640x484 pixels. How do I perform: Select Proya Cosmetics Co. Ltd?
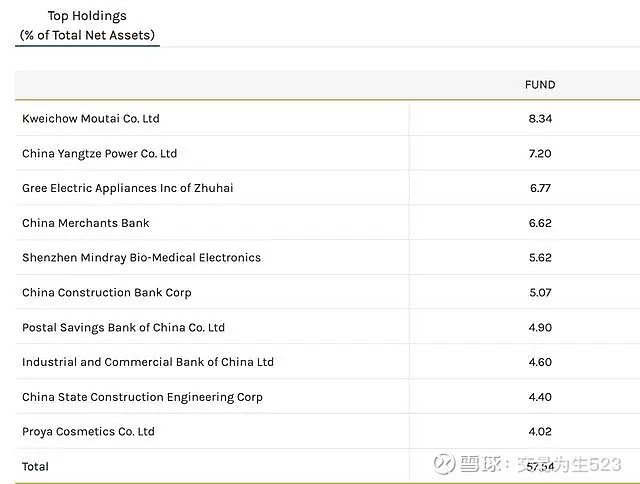(x=88, y=432)
